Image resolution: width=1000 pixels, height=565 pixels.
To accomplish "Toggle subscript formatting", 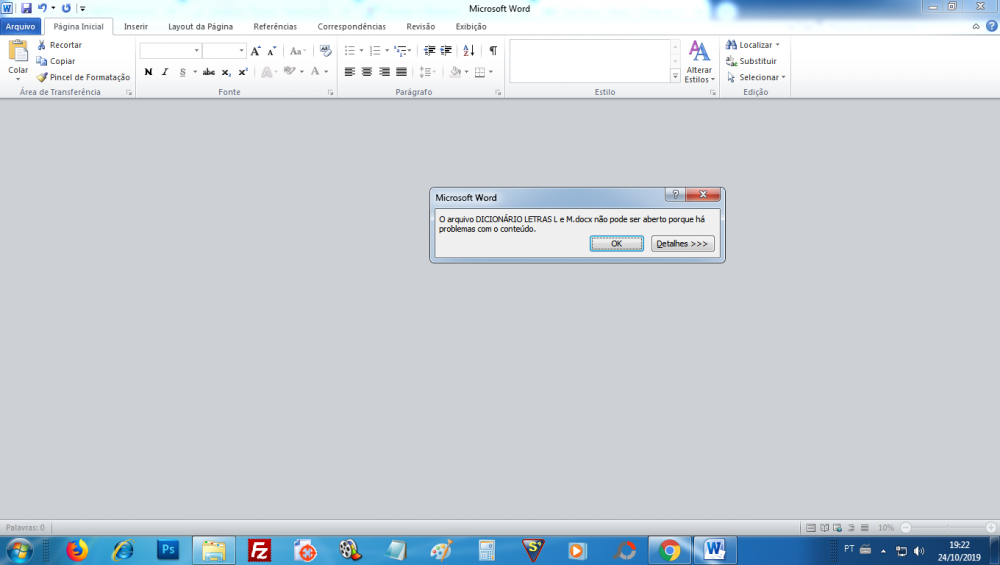I will tap(226, 72).
